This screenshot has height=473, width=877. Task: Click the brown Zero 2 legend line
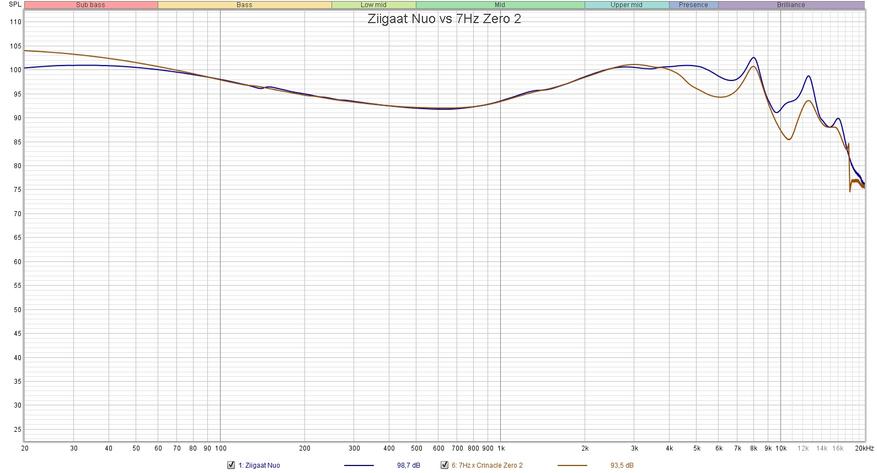572,465
